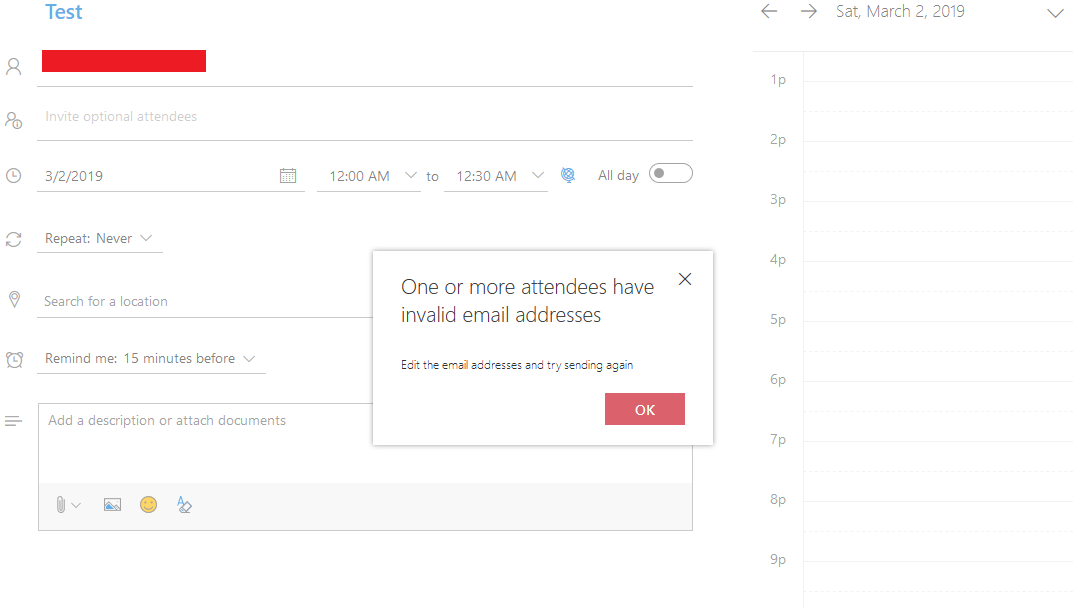Click OK in the invalid email dialog
Viewport: 1073px width, 608px height.
645,409
